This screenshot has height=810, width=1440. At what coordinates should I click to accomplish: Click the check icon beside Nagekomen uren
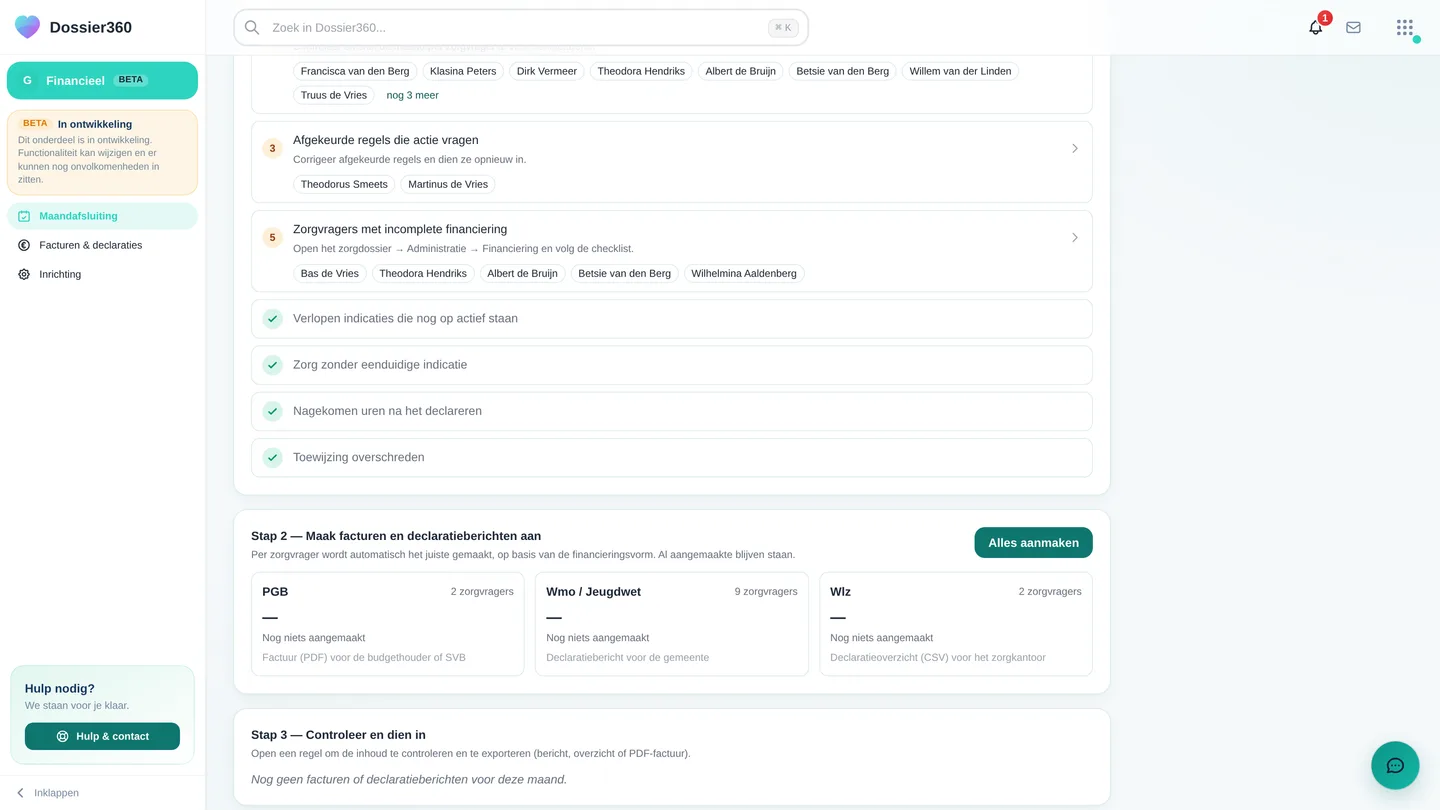[272, 411]
